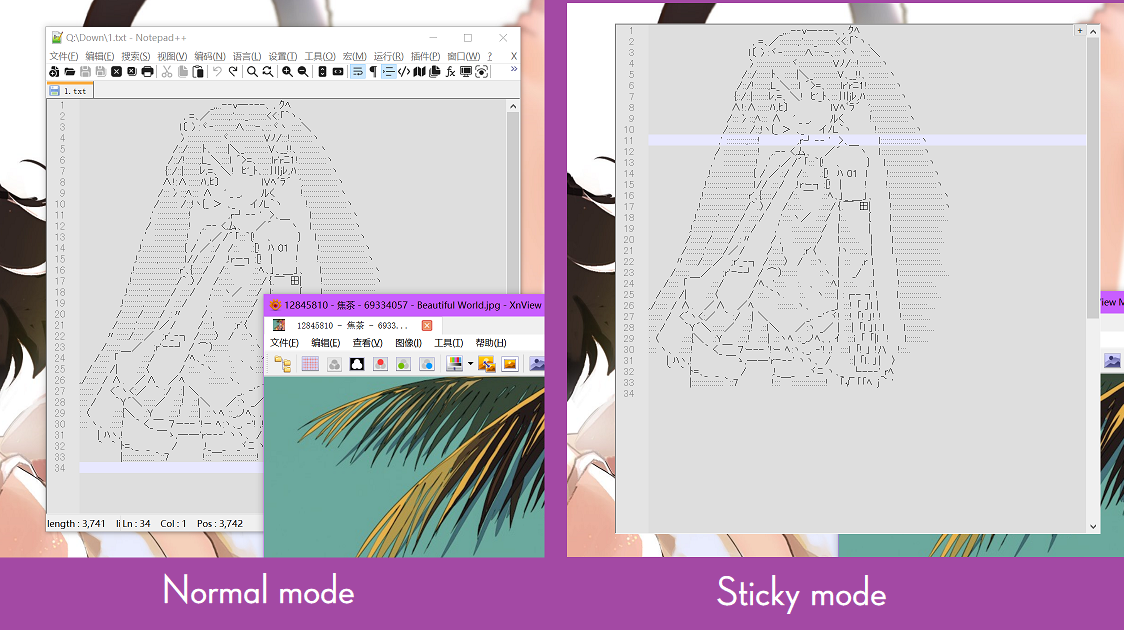Open Function List fx icon
The width and height of the screenshot is (1124, 630).
pos(450,72)
